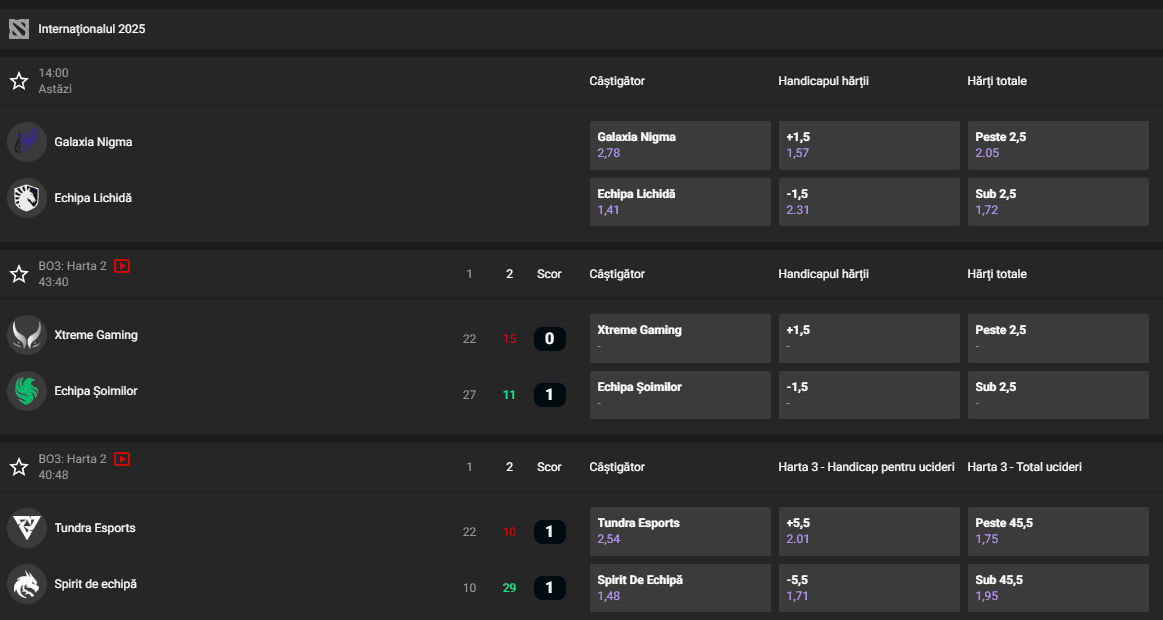Click Sub 2,5 in Echipa Șoimilor row
This screenshot has width=1163, height=620.
click(1058, 395)
